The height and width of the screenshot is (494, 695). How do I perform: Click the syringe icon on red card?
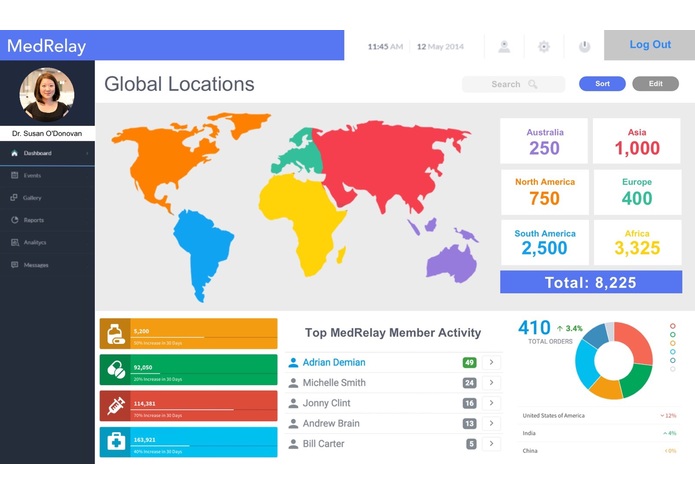(116, 406)
